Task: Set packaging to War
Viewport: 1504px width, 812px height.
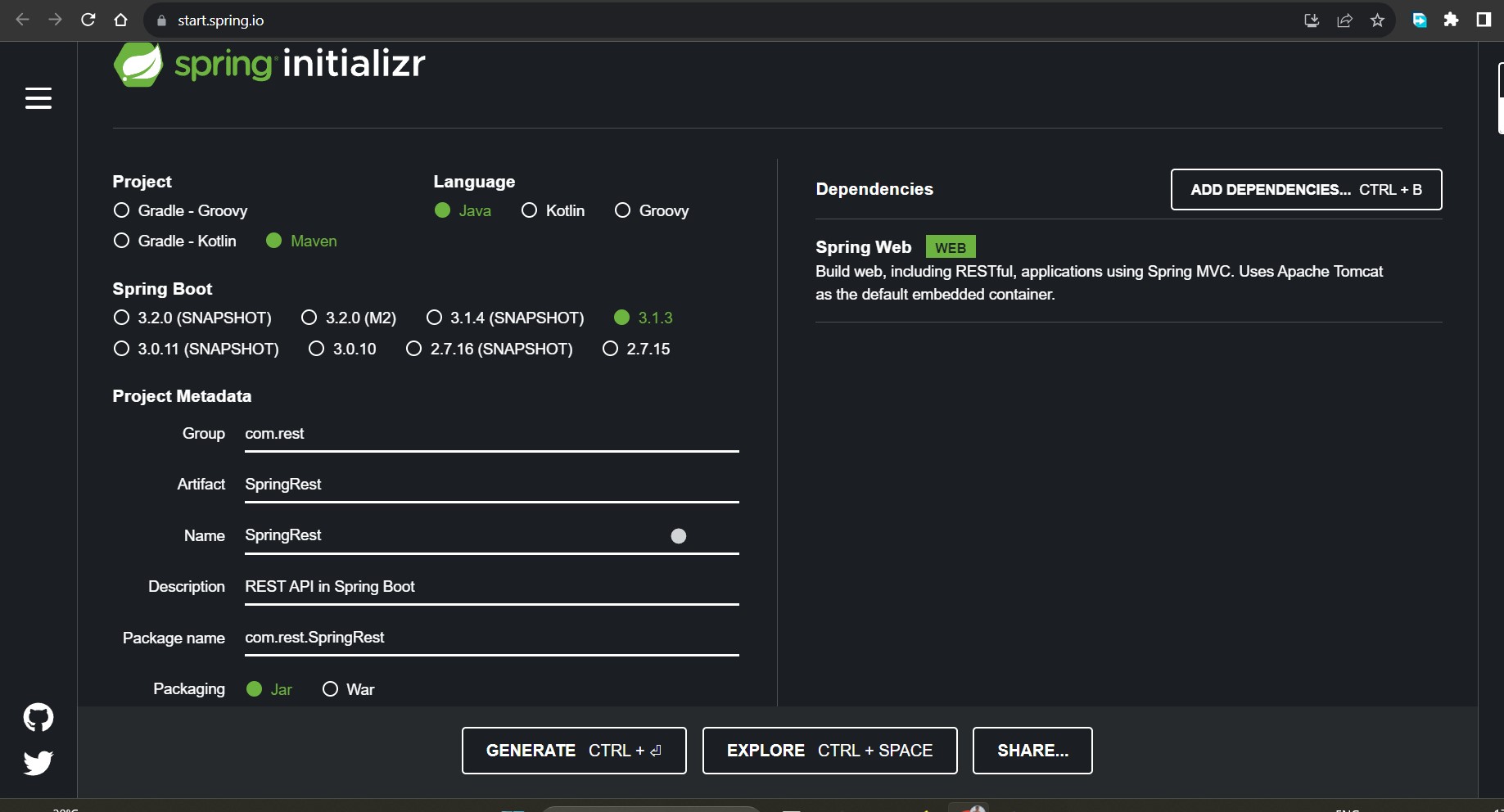Action: 349,689
